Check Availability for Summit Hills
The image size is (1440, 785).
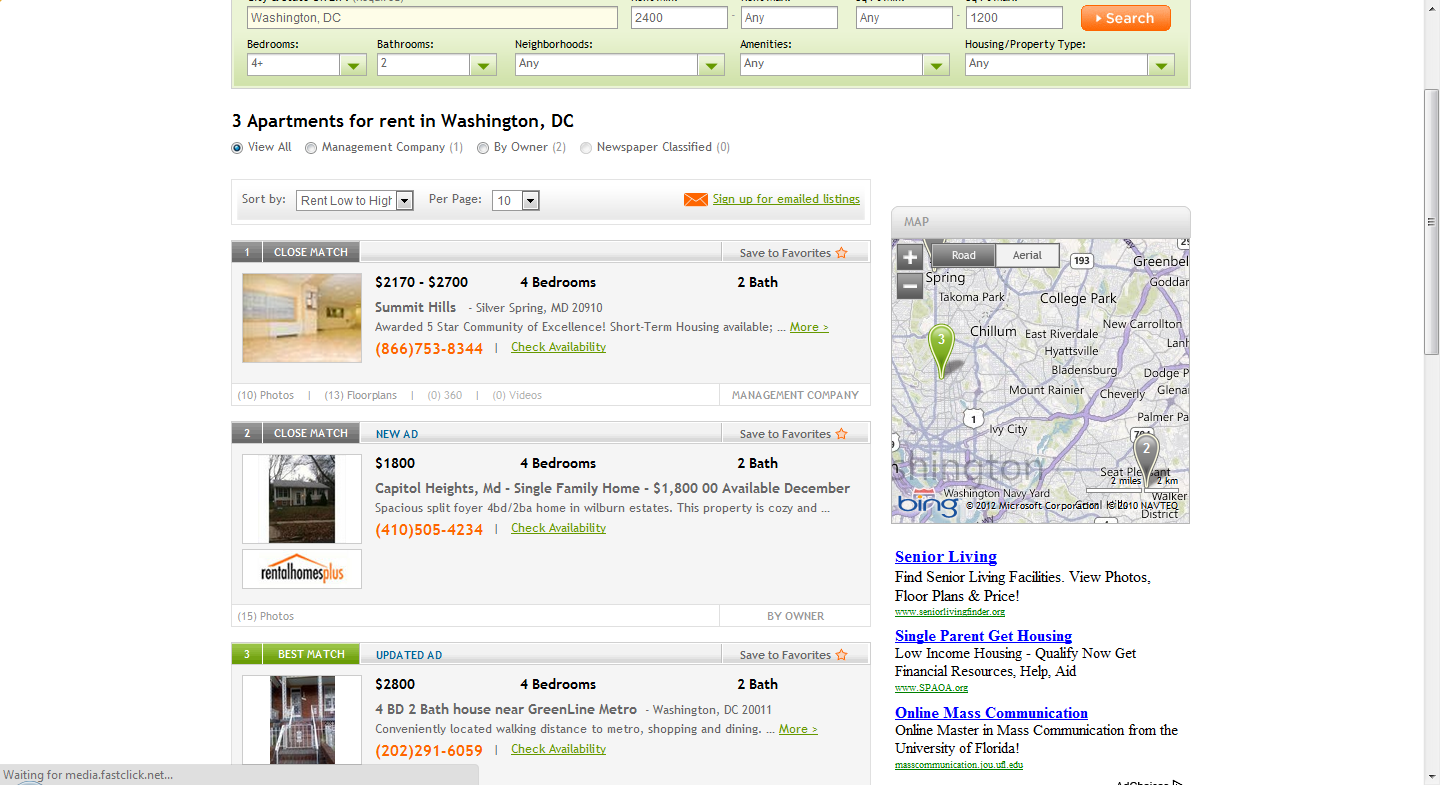558,347
